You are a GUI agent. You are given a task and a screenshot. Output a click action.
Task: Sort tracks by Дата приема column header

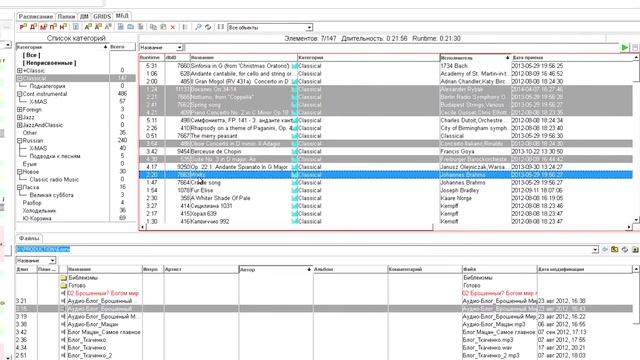[x=571, y=58]
